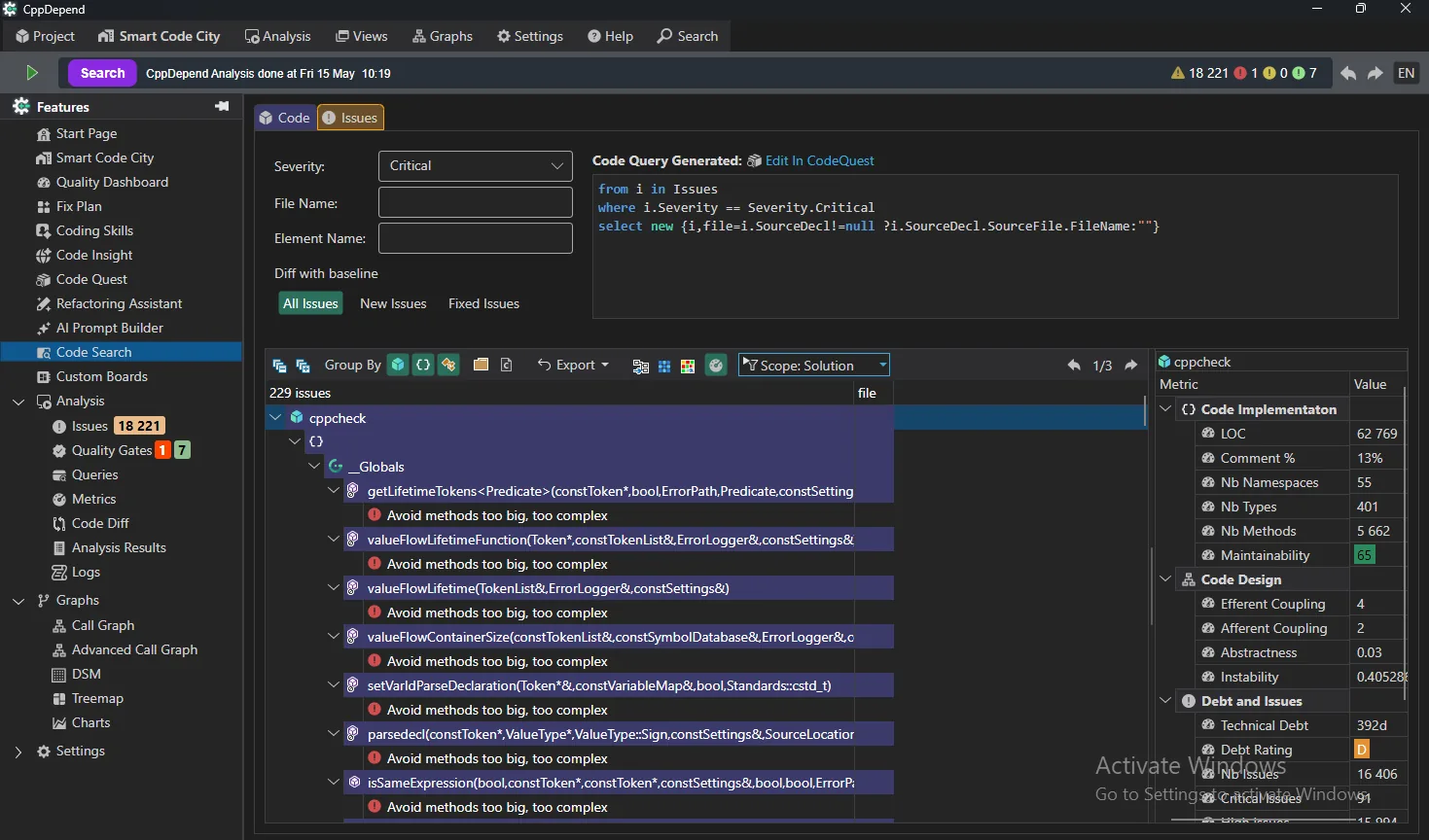Screen dimensions: 1429x840
Task: Toggle group by source file icon
Action: point(506,365)
